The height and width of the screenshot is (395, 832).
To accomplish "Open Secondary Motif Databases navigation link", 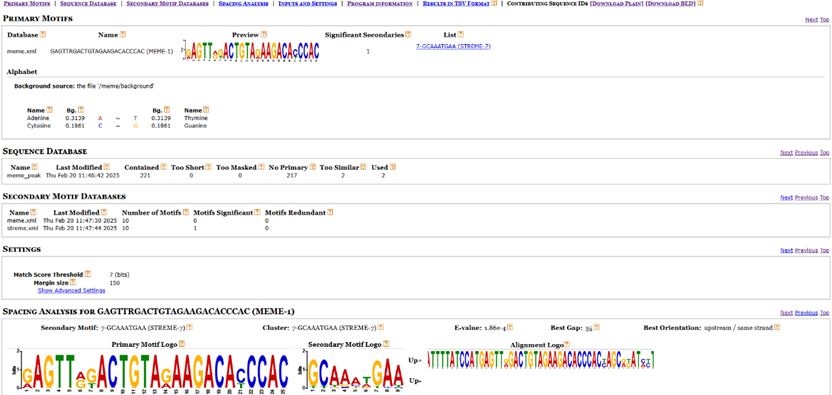I will 168,3.
